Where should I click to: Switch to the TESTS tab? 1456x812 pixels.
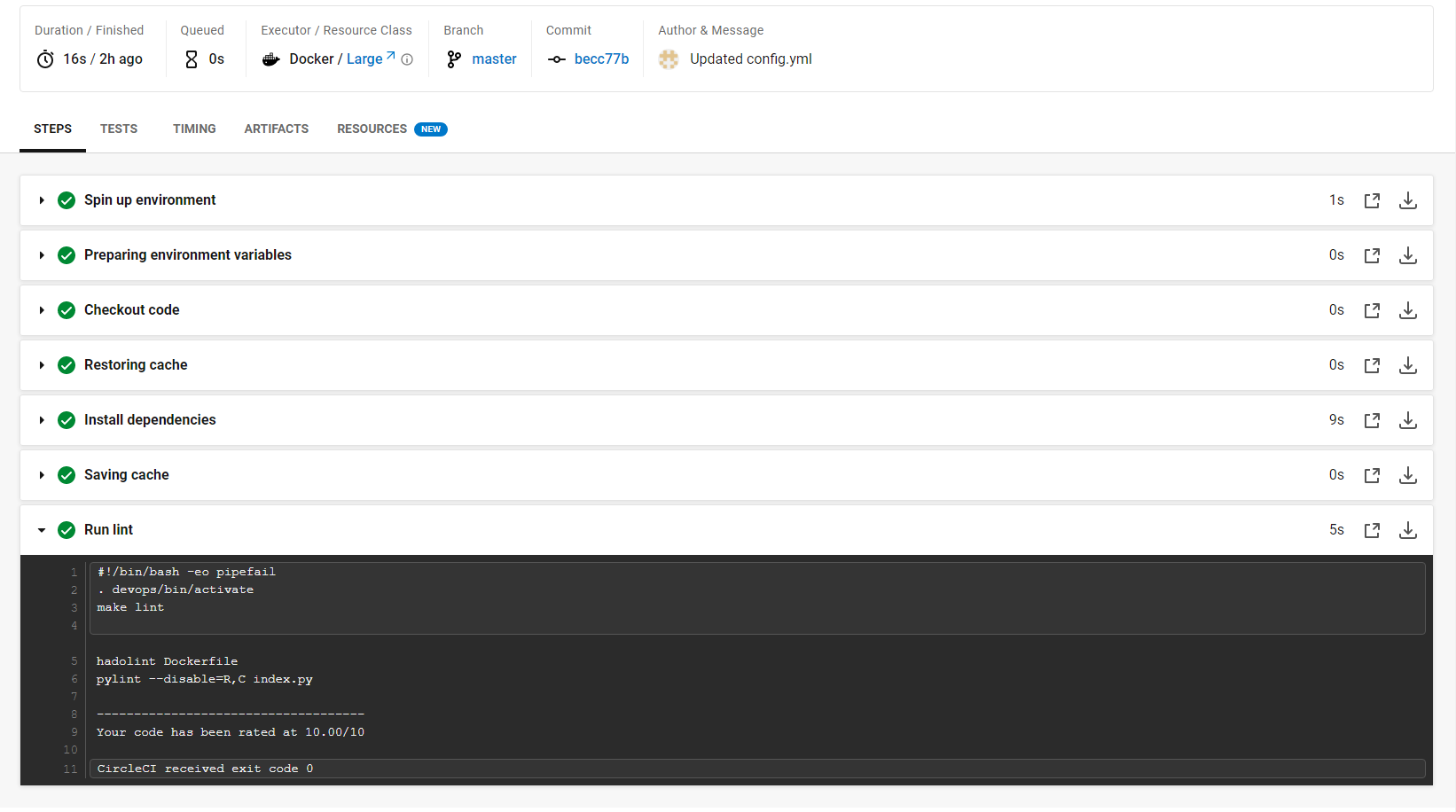(119, 129)
